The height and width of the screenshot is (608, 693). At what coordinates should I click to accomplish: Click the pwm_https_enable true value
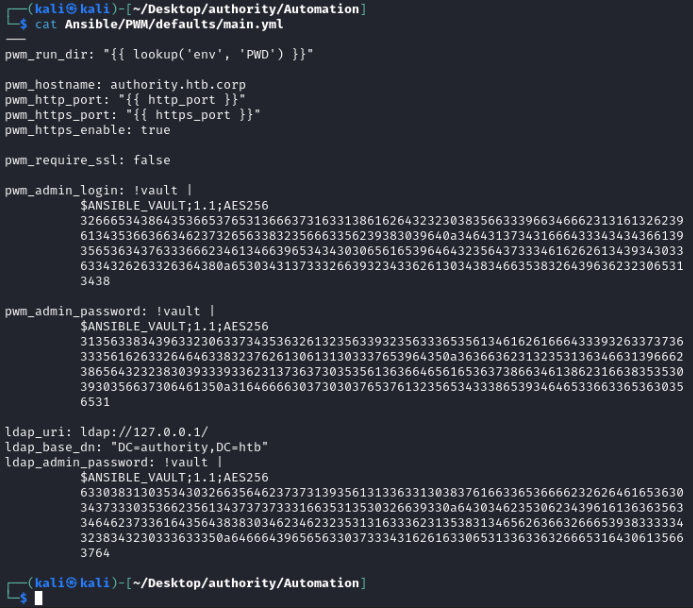(156, 130)
